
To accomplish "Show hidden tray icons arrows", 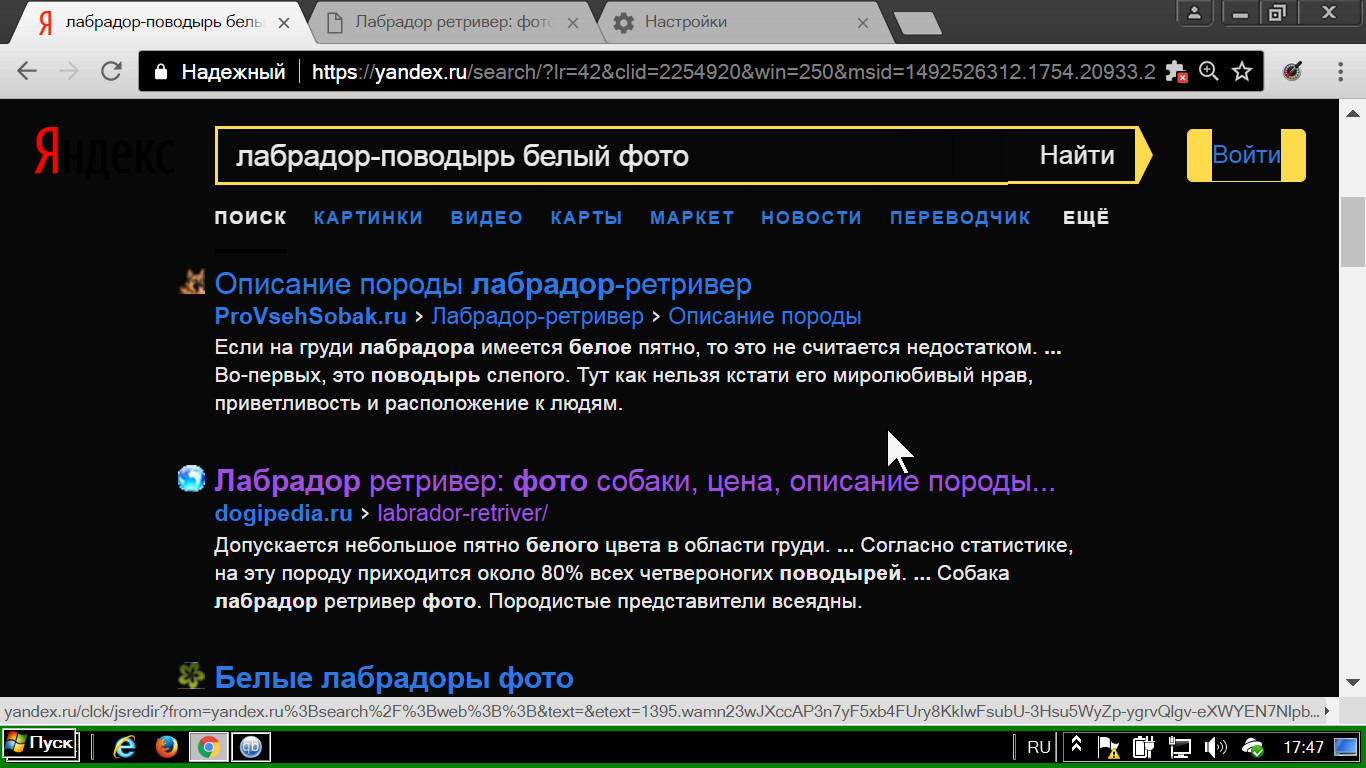I will tap(1077, 746).
